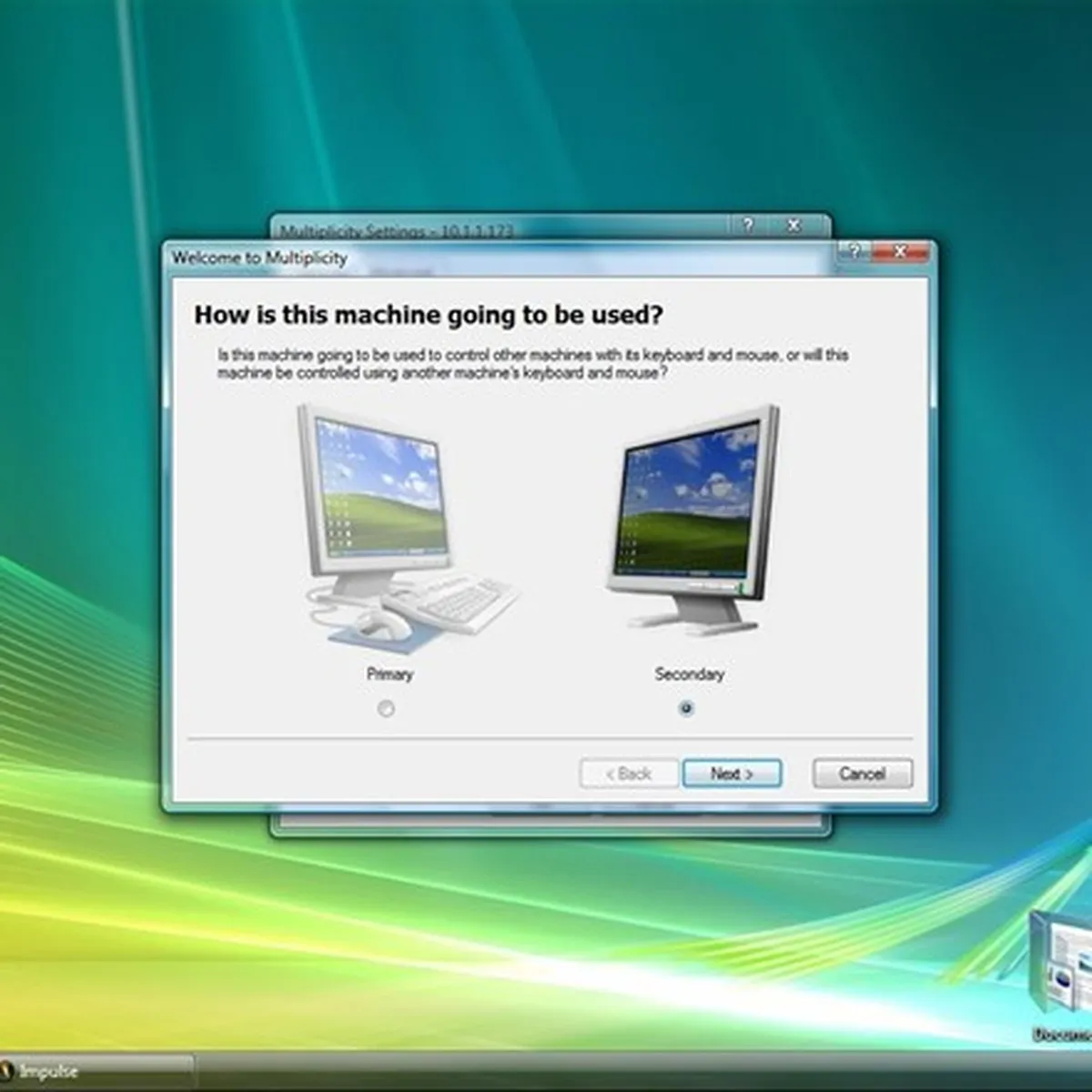
Task: Click the Back button
Action: pos(629,773)
